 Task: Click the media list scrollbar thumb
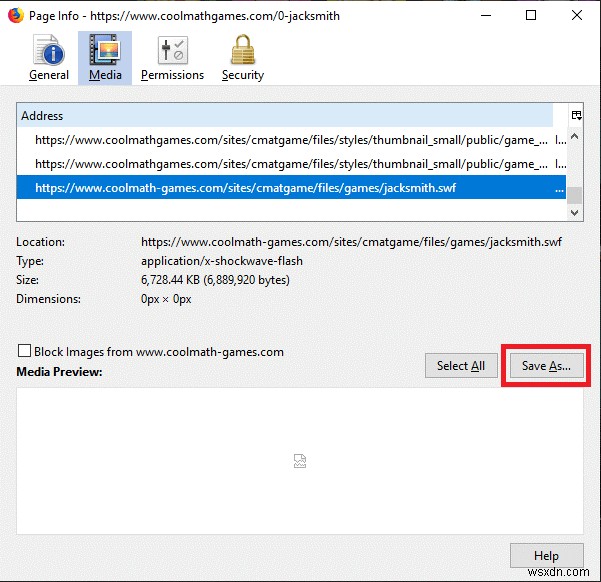click(x=574, y=196)
